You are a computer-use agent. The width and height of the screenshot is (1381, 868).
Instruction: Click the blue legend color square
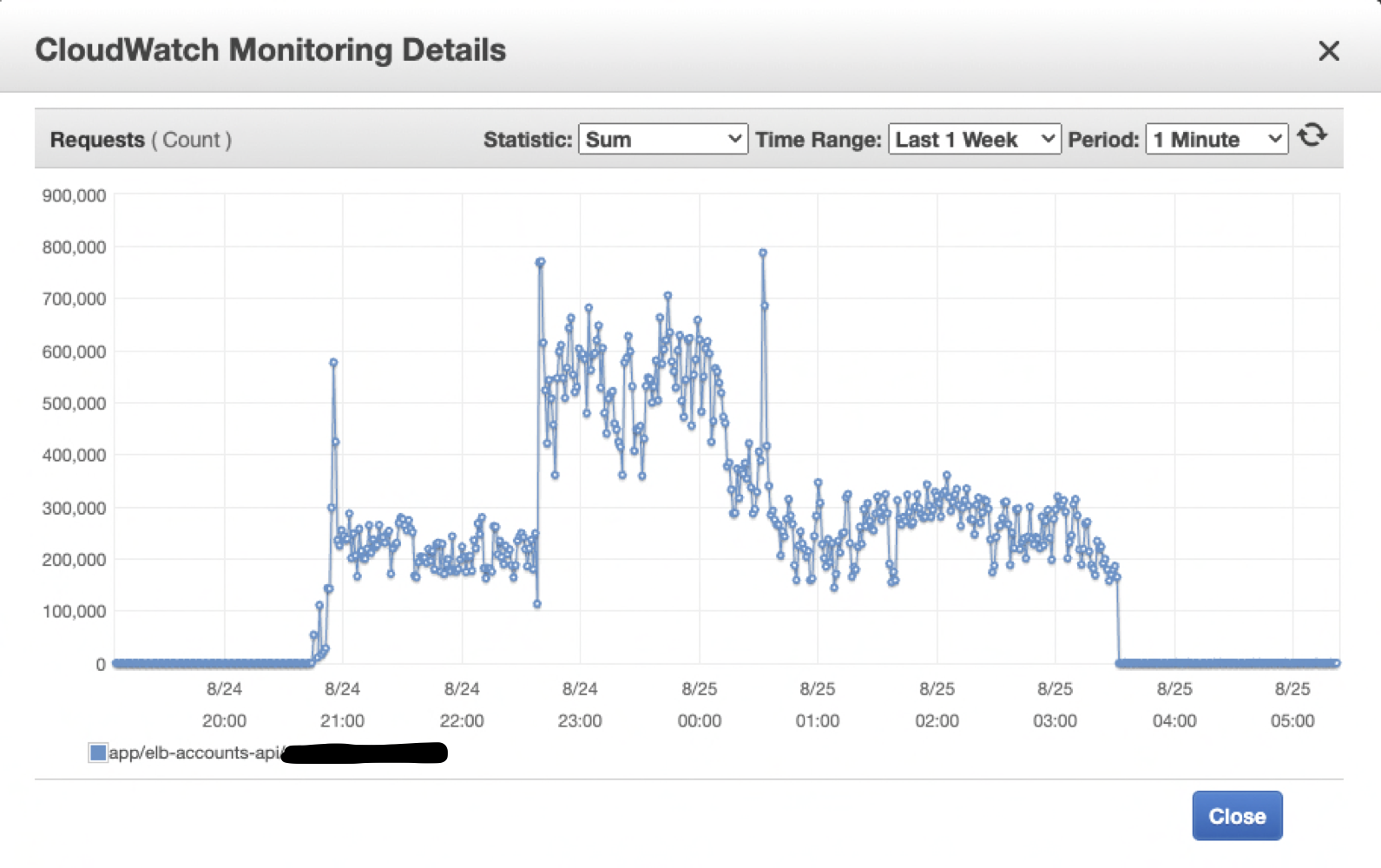coord(98,753)
